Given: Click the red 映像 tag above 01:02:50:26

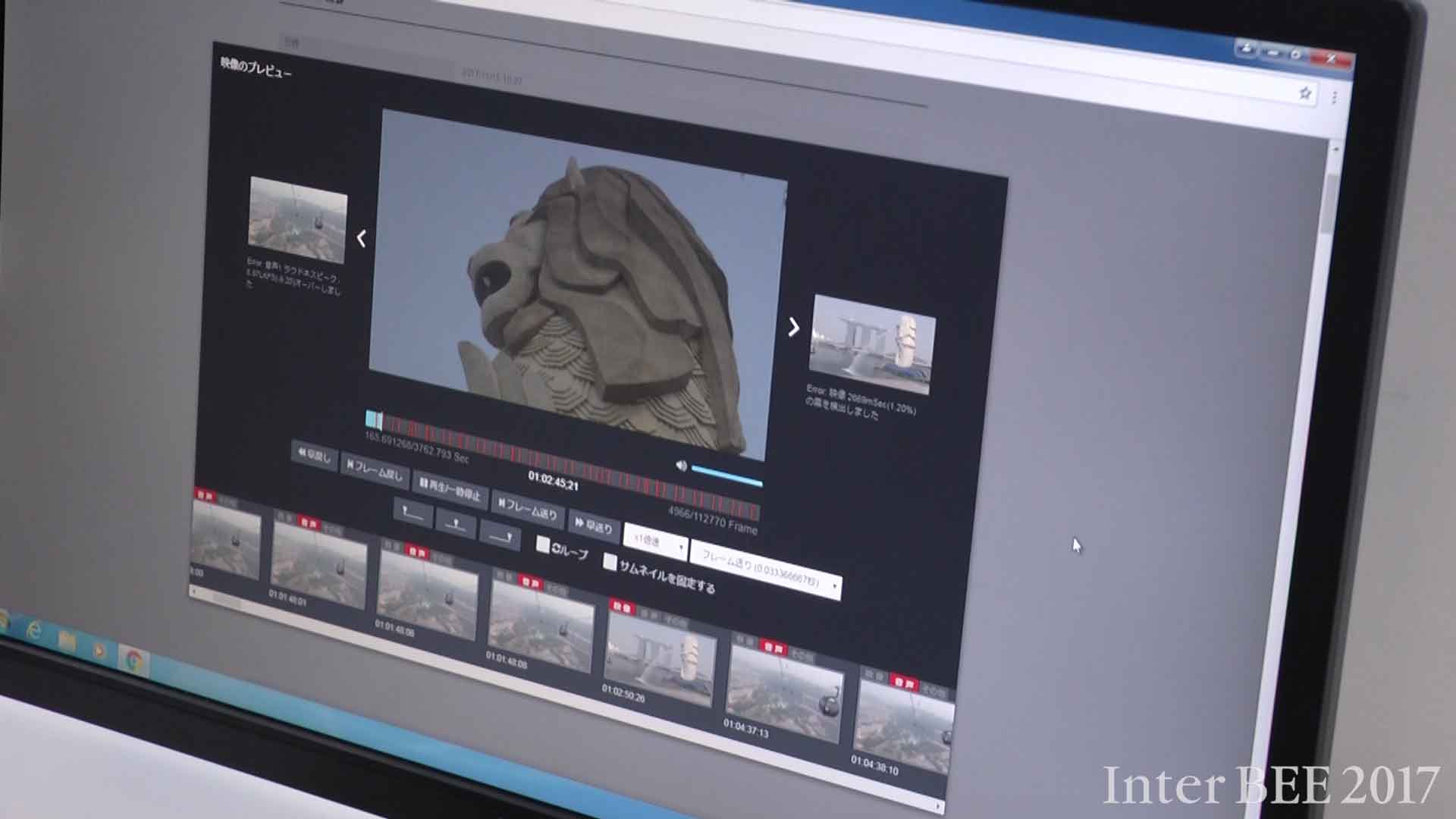Looking at the screenshot, I should [621, 607].
